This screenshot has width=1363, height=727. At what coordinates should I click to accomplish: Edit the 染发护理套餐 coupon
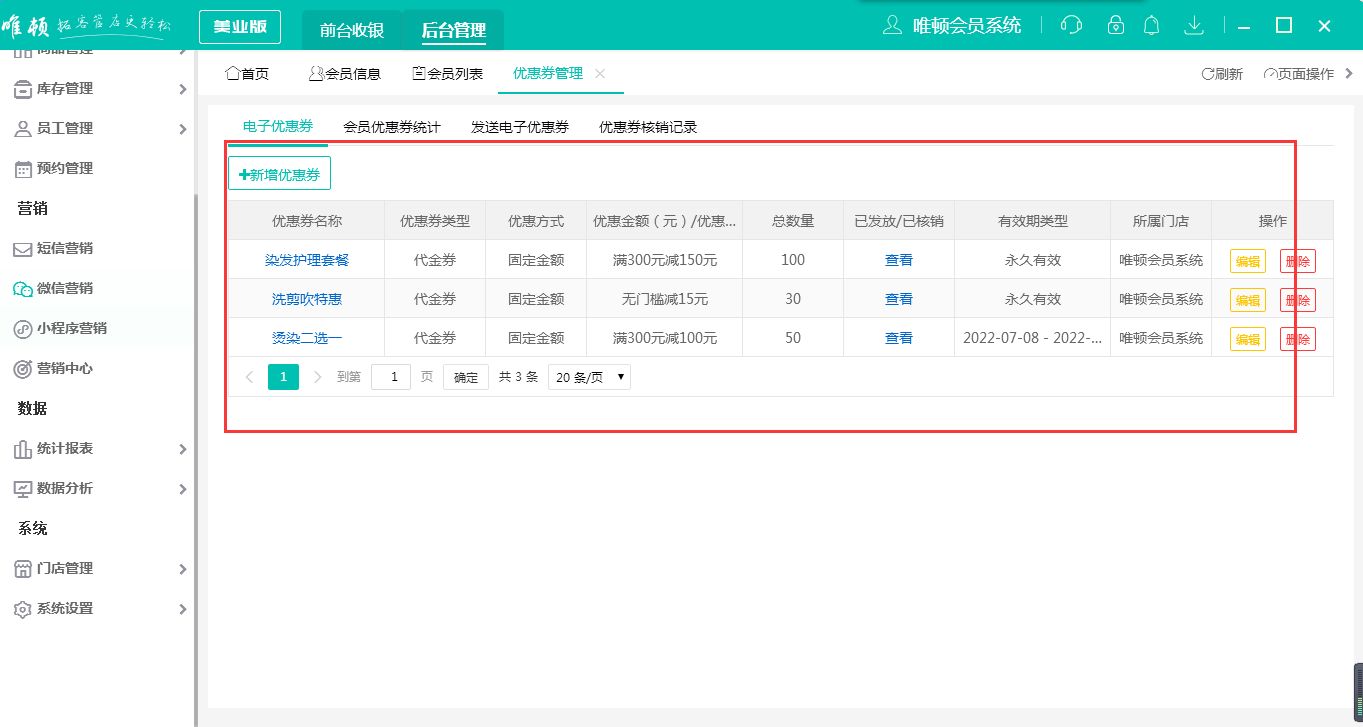pyautogui.click(x=1247, y=261)
